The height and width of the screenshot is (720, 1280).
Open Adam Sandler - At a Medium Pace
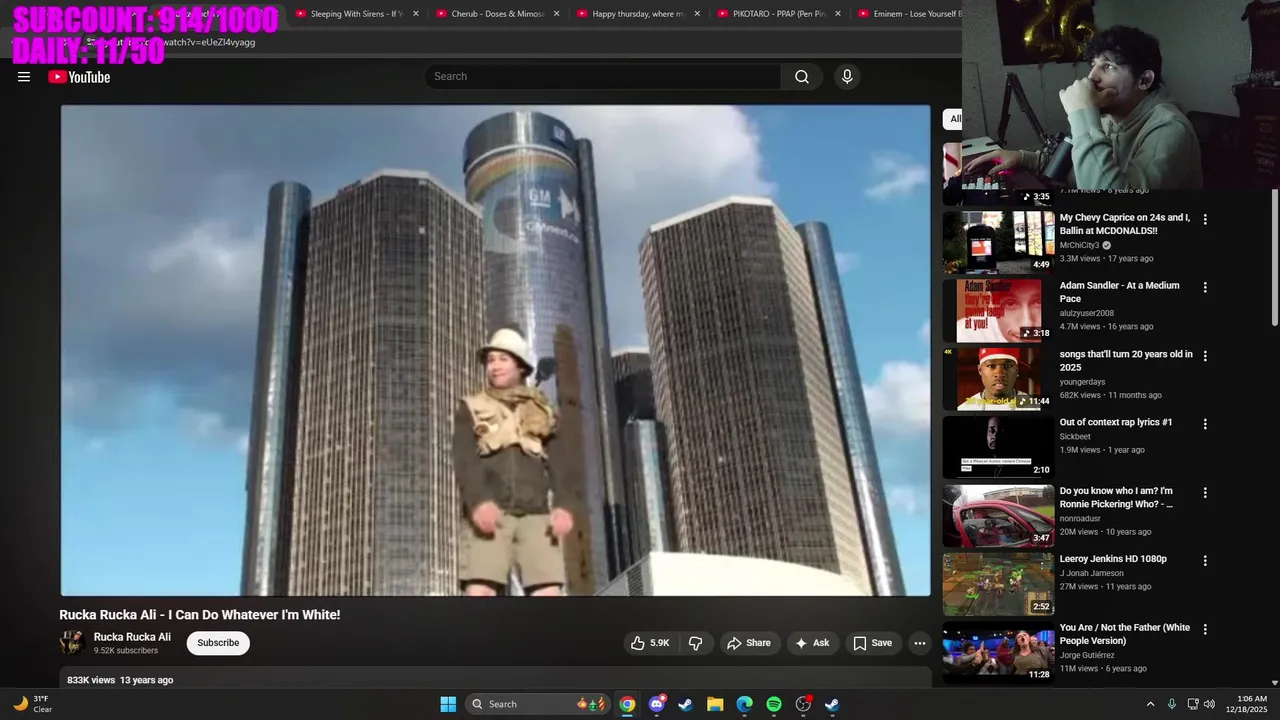[1120, 292]
